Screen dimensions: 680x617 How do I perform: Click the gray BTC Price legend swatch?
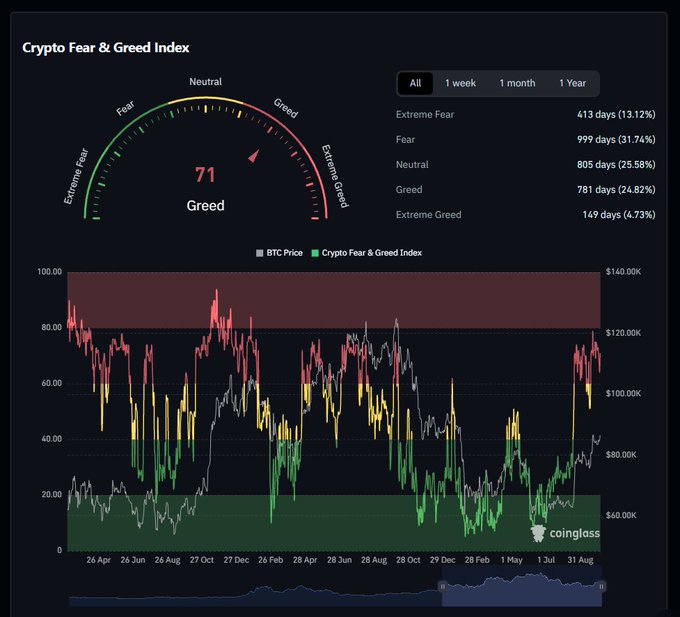(x=259, y=253)
